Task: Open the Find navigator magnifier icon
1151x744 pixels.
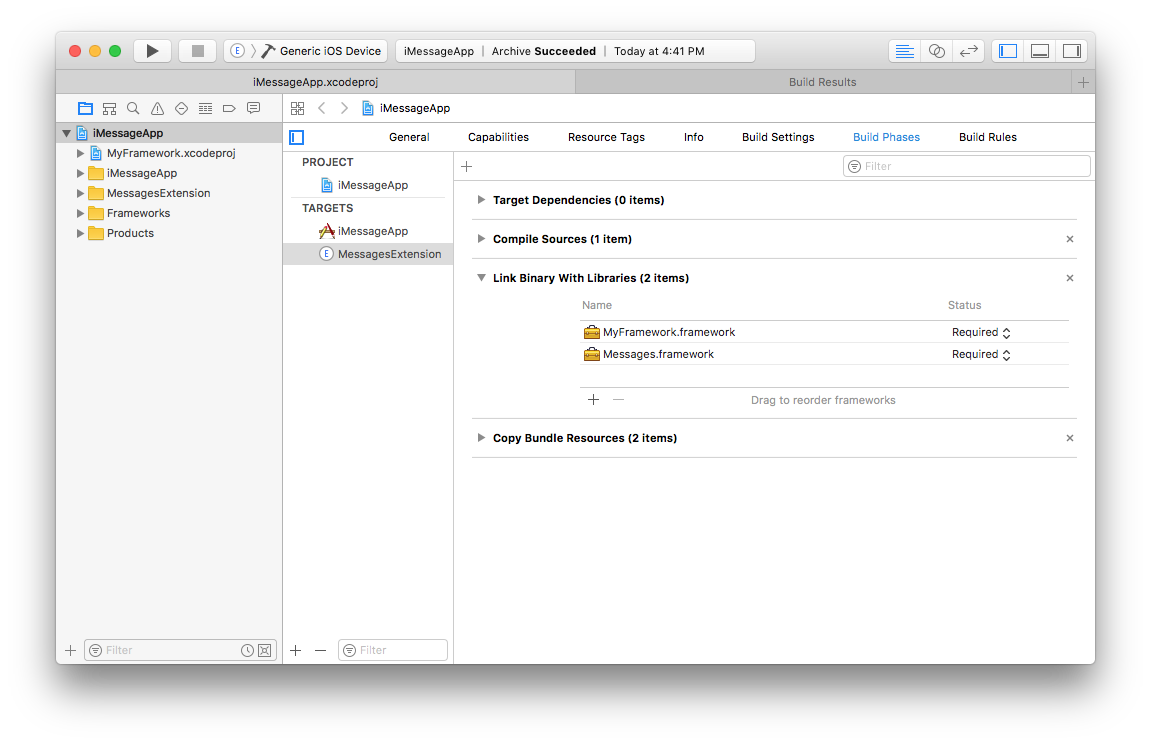Action: click(x=133, y=108)
